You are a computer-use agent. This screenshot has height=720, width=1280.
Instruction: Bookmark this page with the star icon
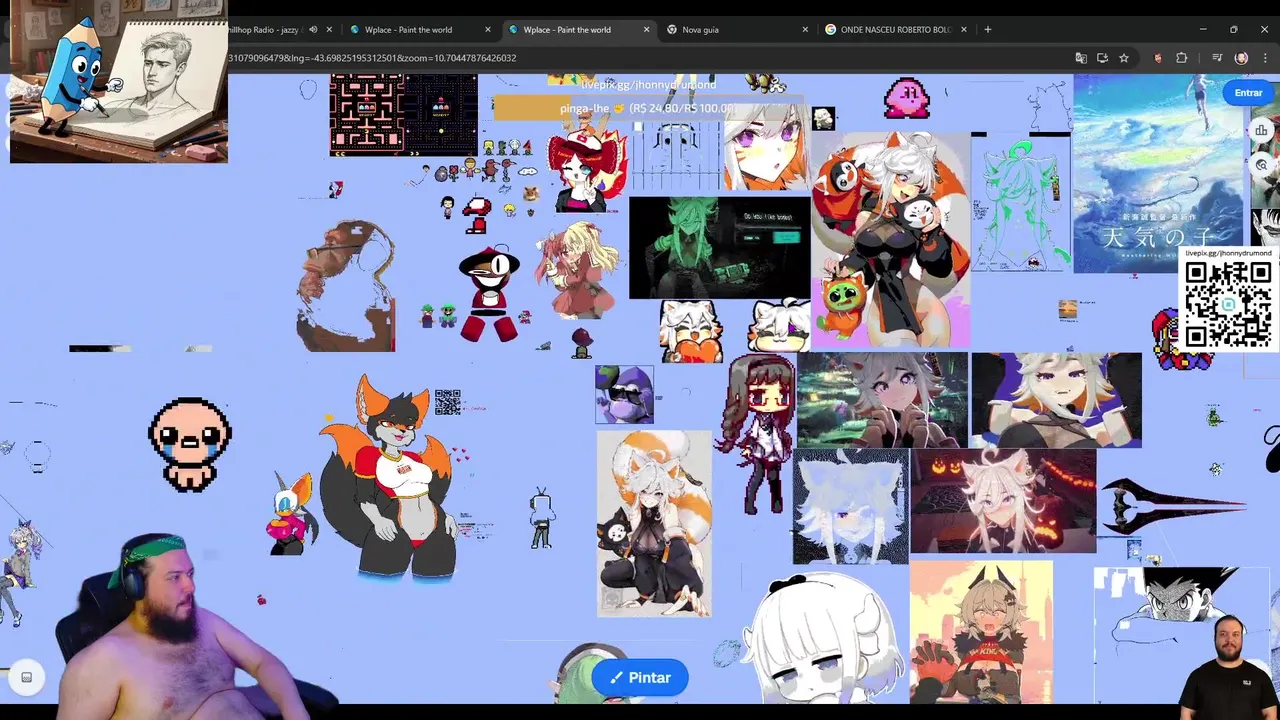click(x=1124, y=58)
